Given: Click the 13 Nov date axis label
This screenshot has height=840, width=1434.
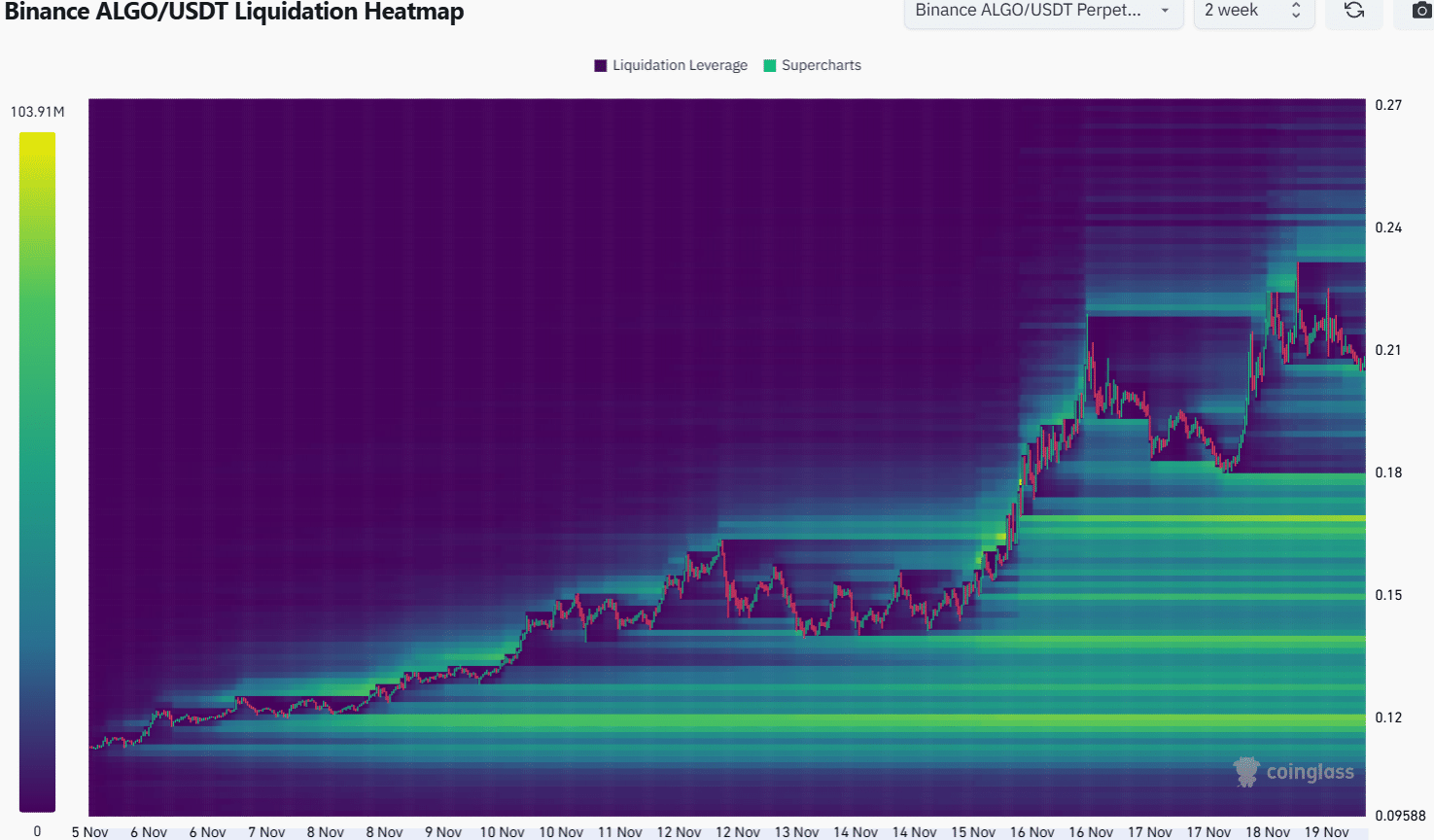Looking at the screenshot, I should point(797,832).
